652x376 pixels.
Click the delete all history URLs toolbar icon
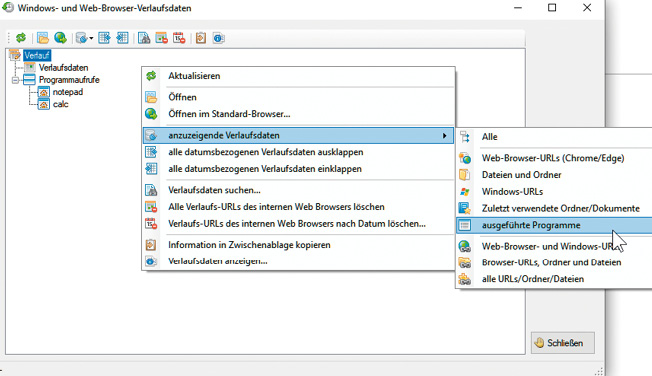(161, 38)
